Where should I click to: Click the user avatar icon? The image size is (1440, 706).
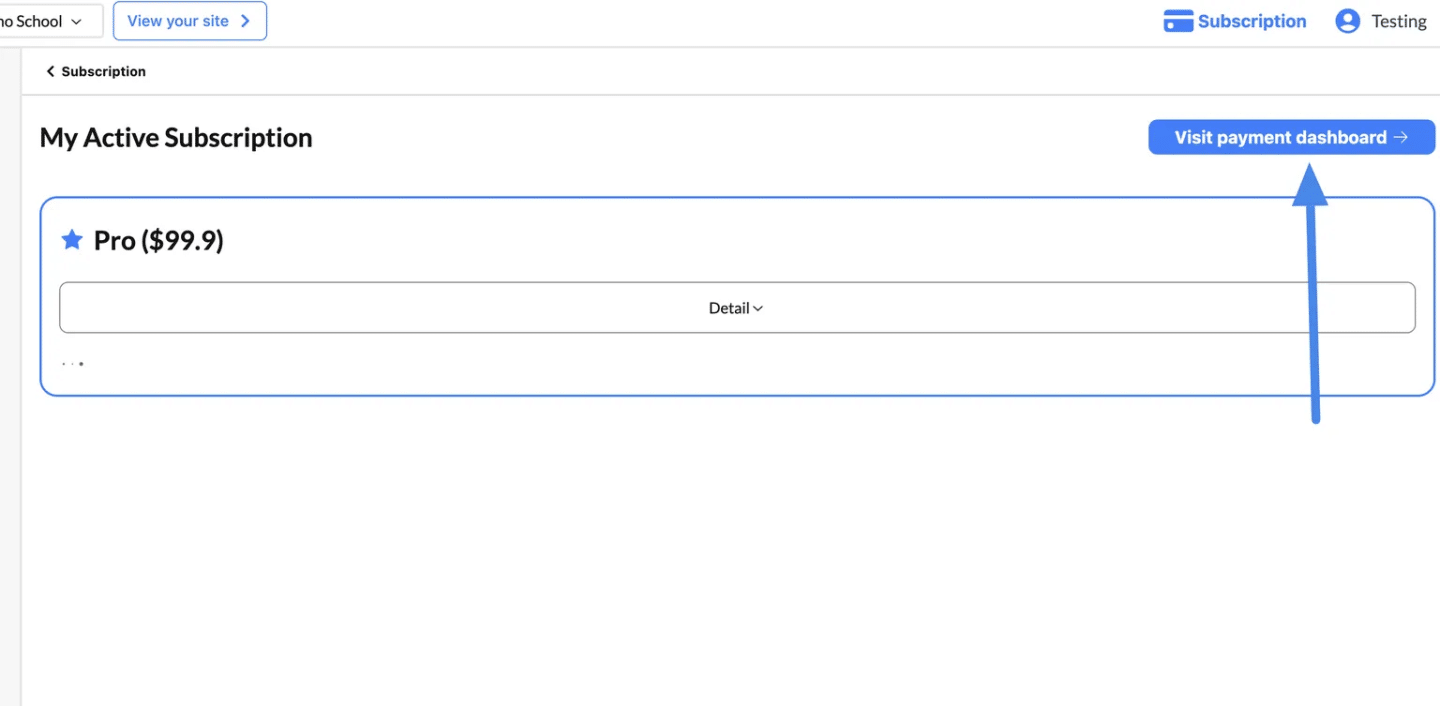[1348, 21]
